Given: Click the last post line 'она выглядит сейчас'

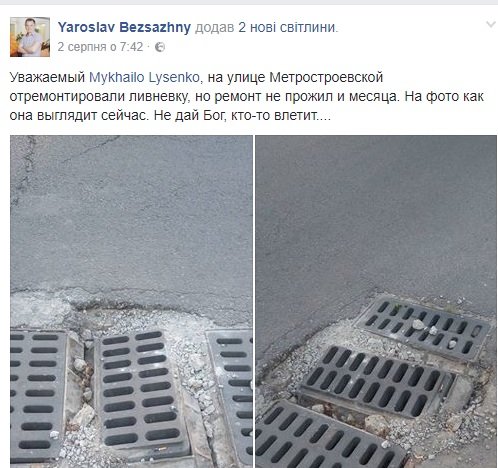Looking at the screenshot, I should point(170,116).
